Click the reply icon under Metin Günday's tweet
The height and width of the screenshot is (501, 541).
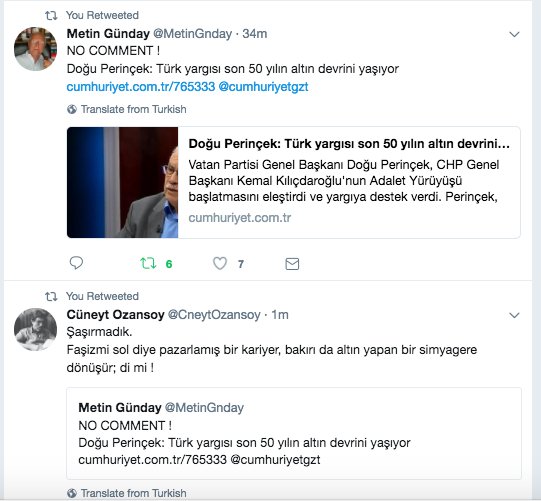[x=76, y=263]
